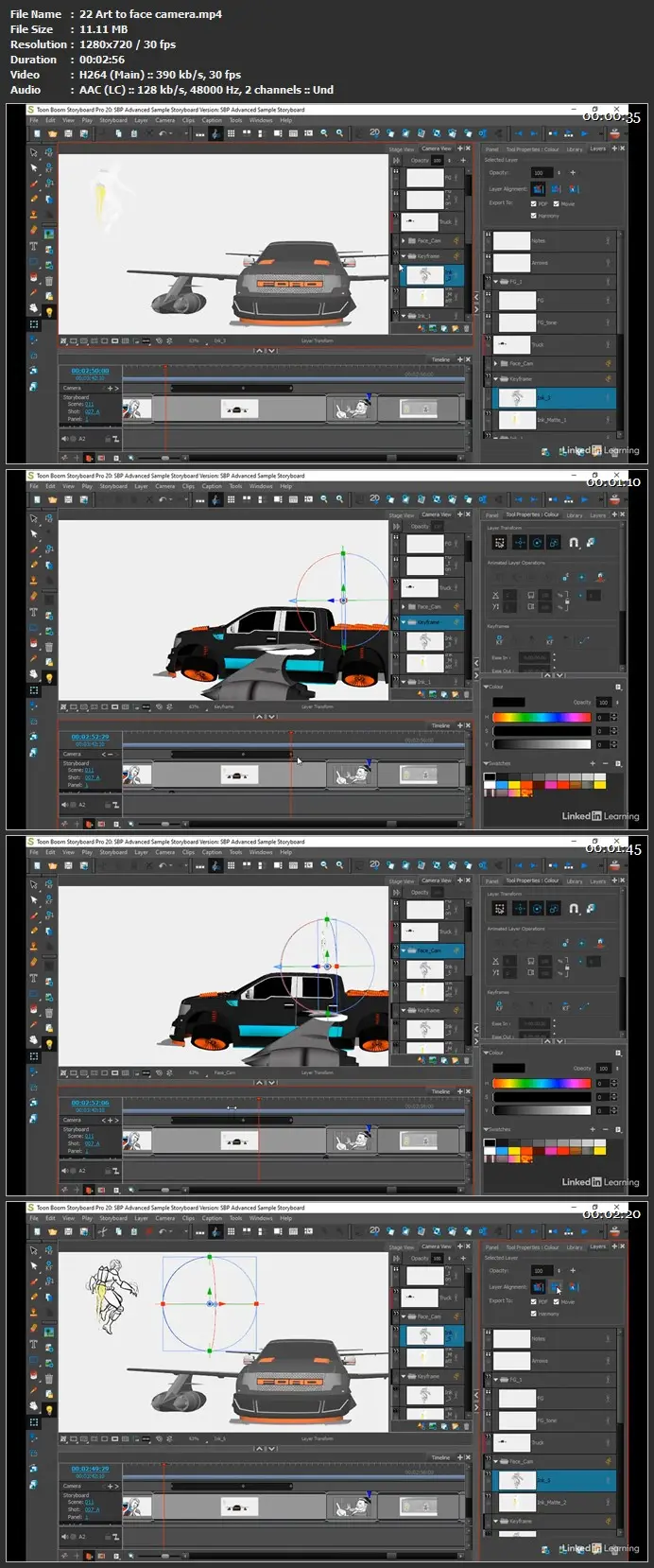Viewport: 654px width, 1568px height.
Task: Toggle Harmony export checkbox in 00:02:20 frame
Action: (534, 1314)
